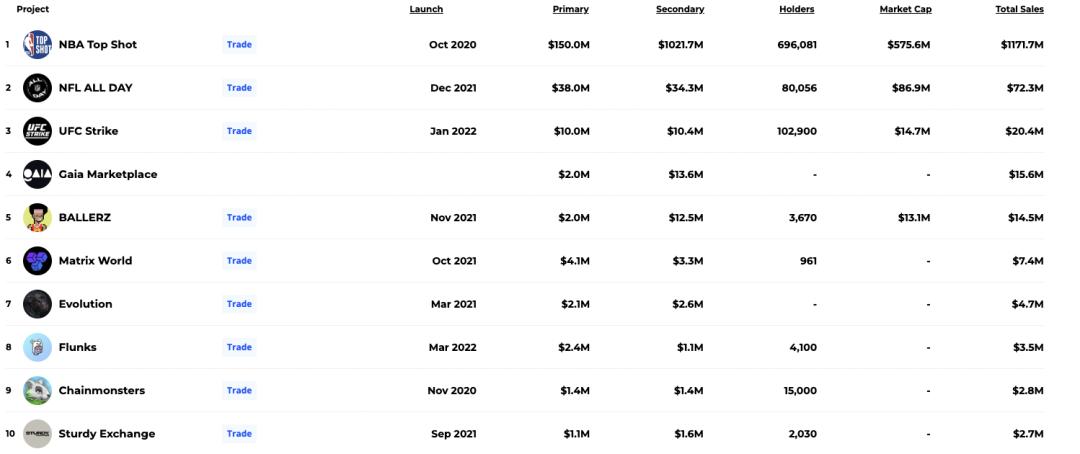Open the Chainmonsters project name link
Image resolution: width=1080 pixels, height=454 pixels.
pyautogui.click(x=102, y=390)
